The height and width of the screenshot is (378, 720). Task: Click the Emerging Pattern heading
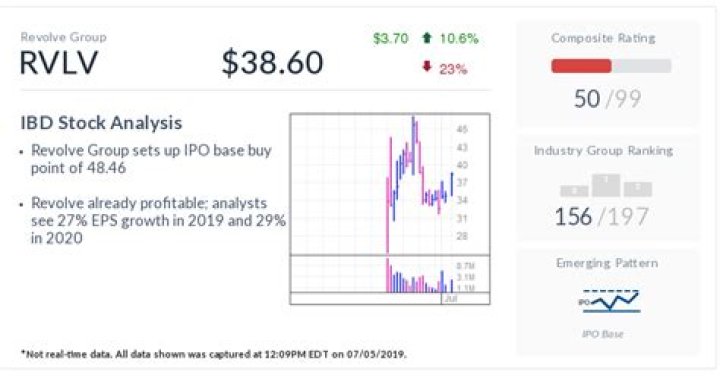[x=607, y=263]
